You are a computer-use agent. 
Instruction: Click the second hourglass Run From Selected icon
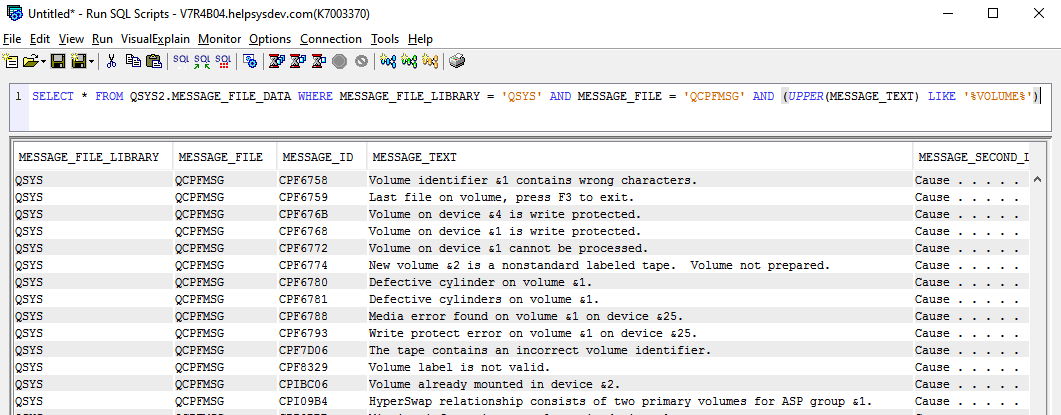[x=297, y=61]
